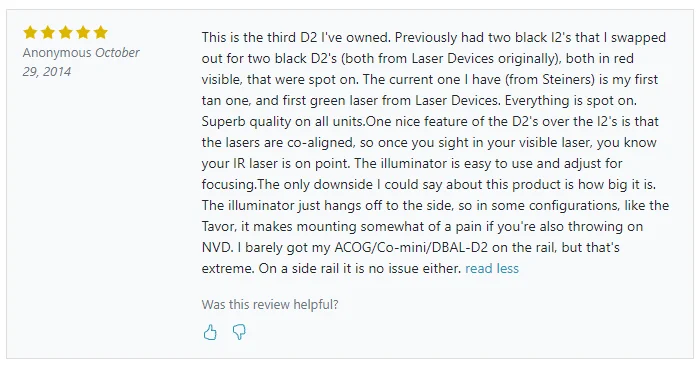Click the third star in the rating
Viewport: 699px width, 366px height.
pyautogui.click(x=66, y=32)
